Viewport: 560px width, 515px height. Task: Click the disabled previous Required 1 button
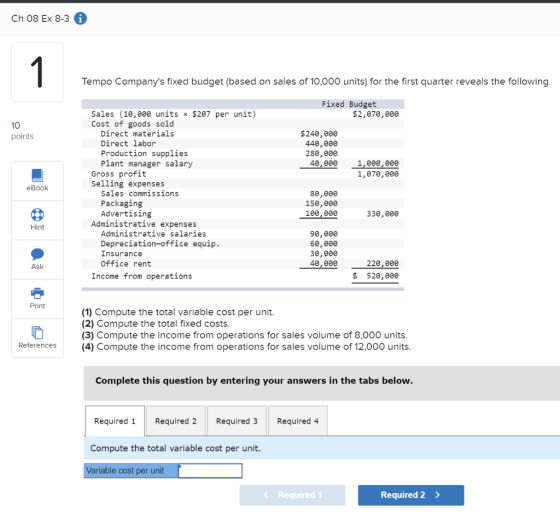pos(292,495)
